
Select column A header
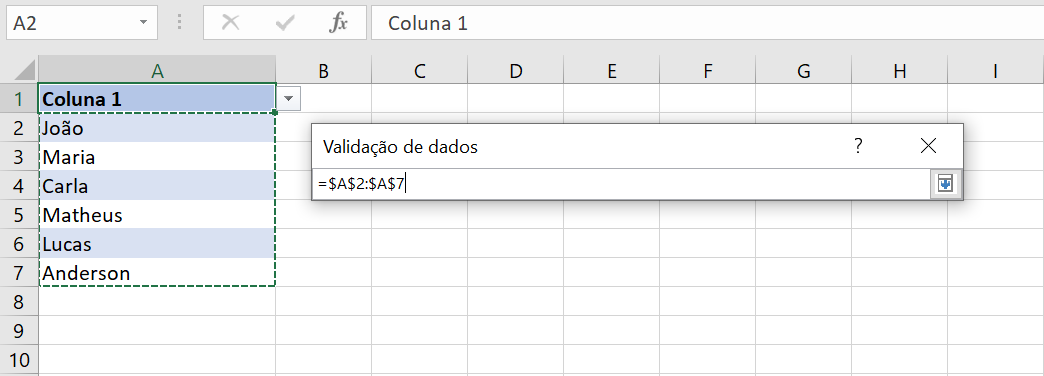(157, 70)
